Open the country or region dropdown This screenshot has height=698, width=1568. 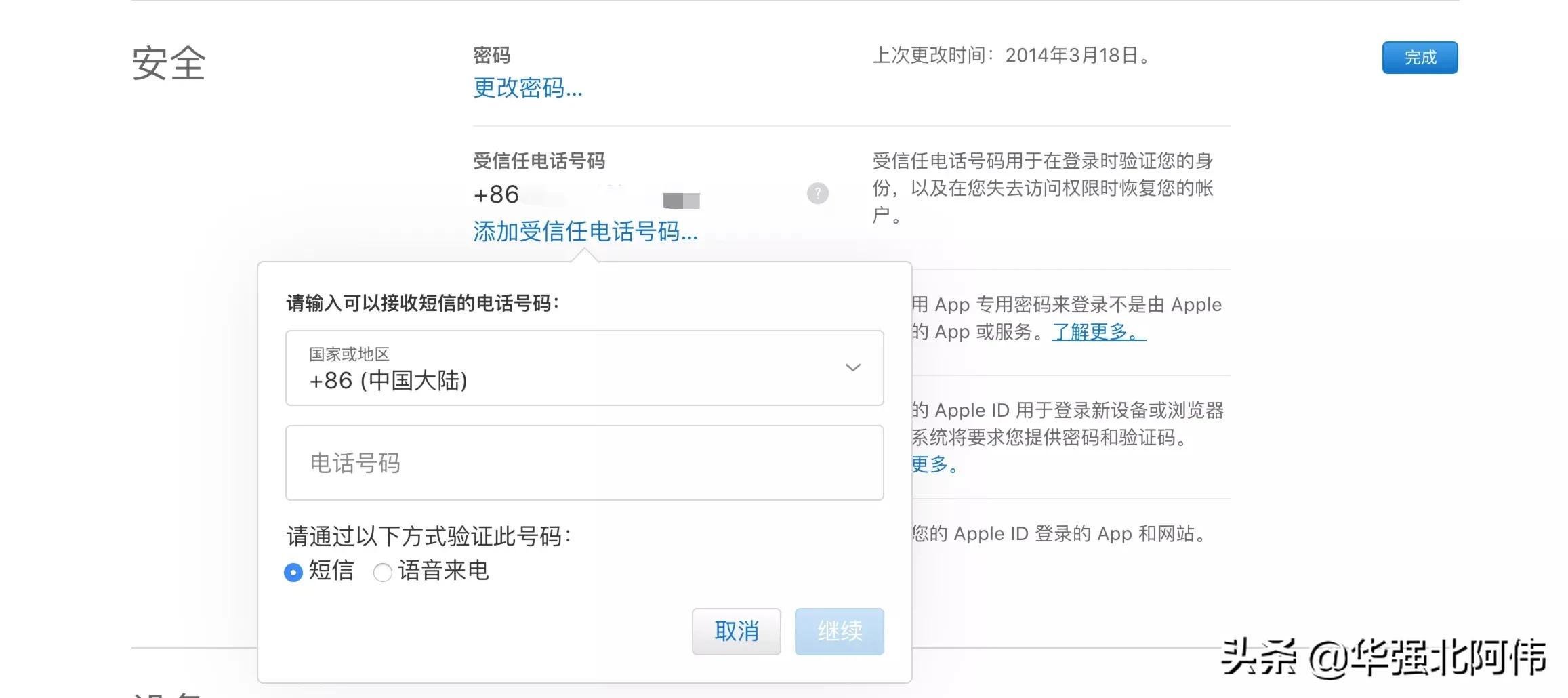tap(584, 368)
